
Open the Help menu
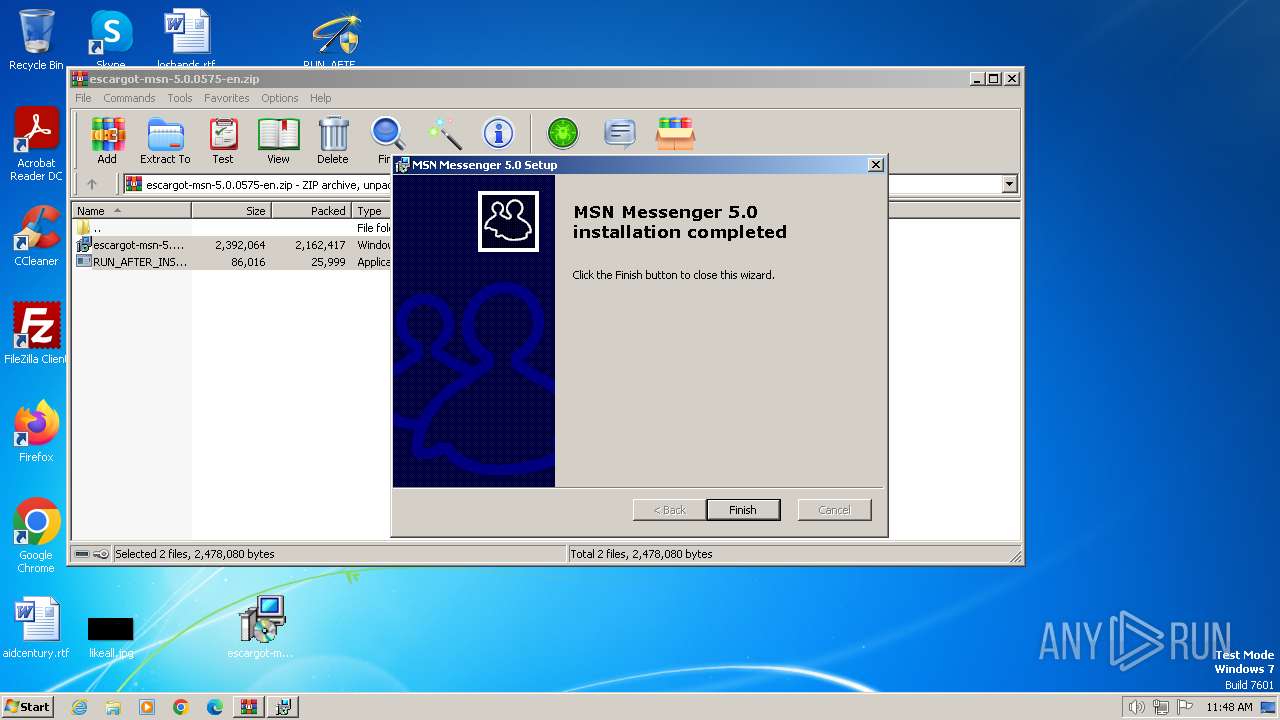point(320,98)
